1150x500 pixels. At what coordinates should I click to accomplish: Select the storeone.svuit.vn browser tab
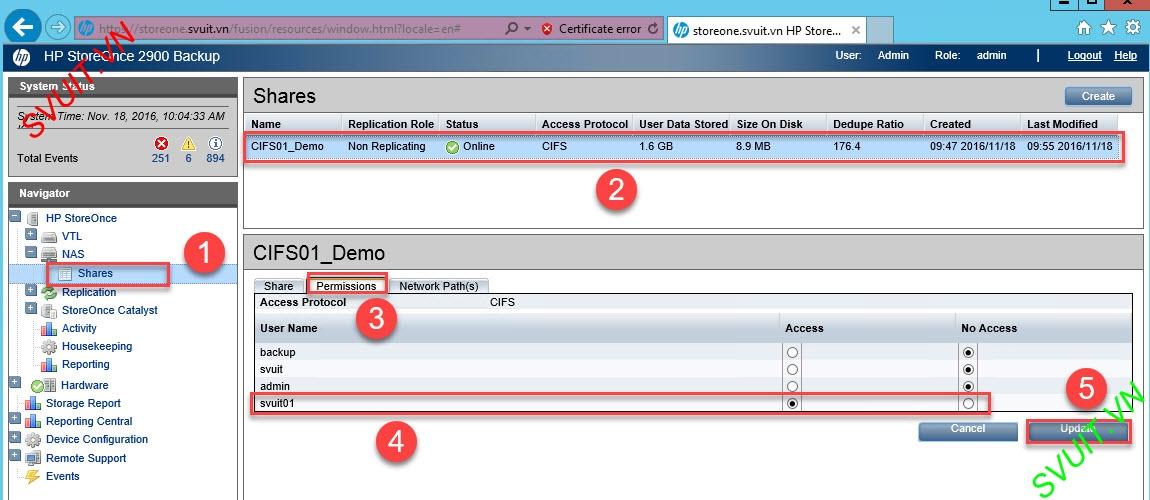click(x=766, y=30)
